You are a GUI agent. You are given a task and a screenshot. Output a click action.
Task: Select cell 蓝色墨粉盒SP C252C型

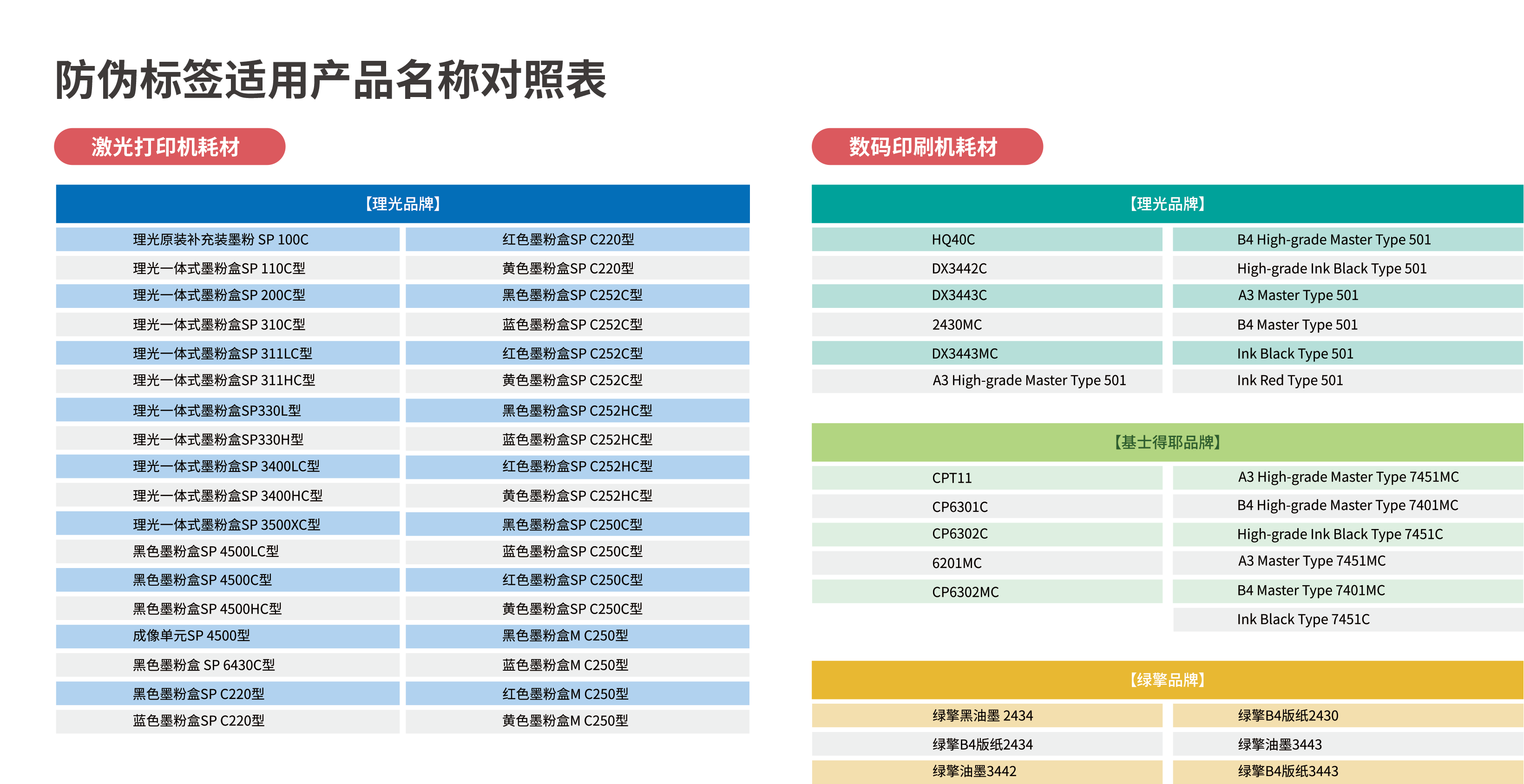coord(578,325)
